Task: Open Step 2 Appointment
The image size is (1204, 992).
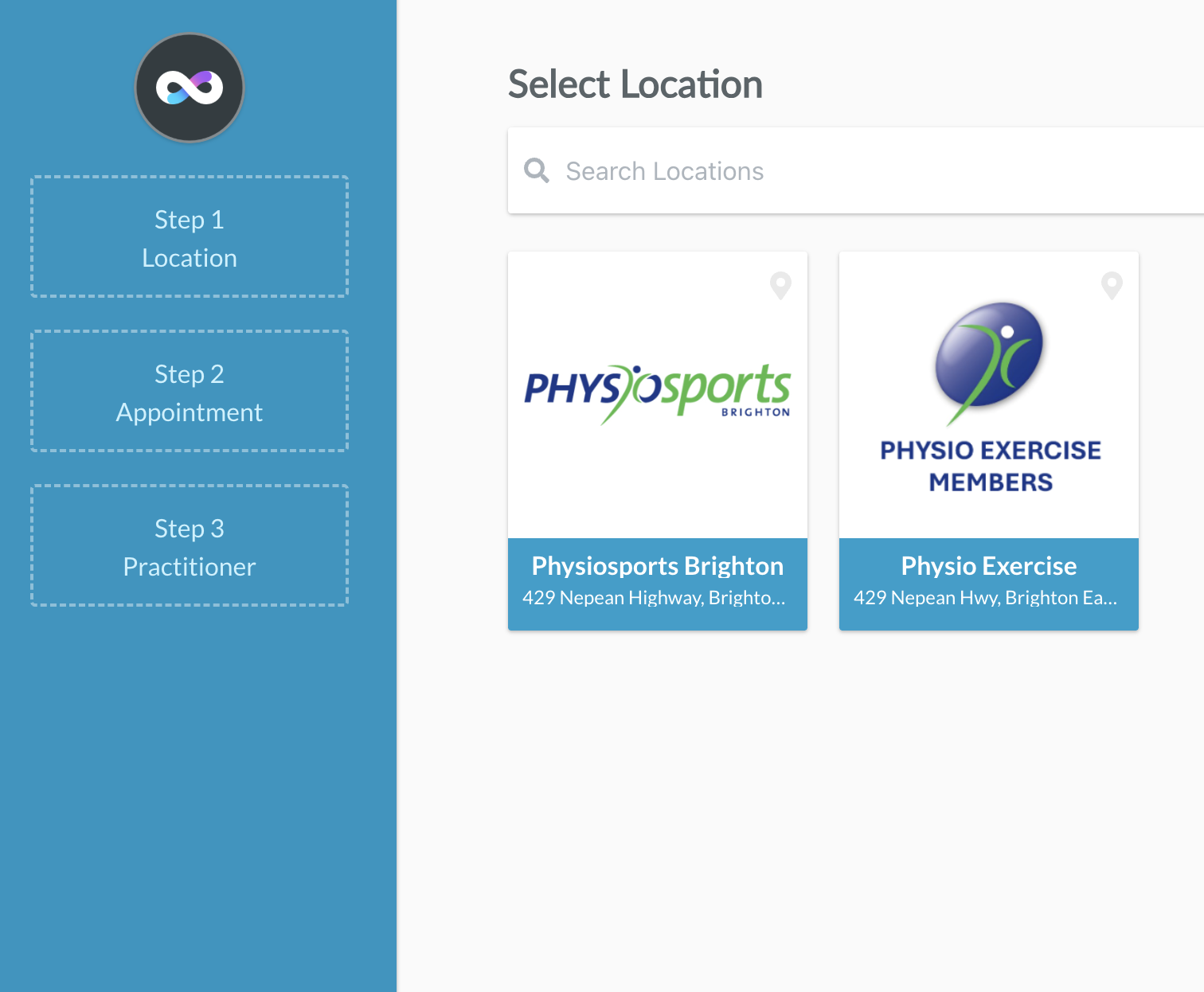Action: (x=190, y=392)
